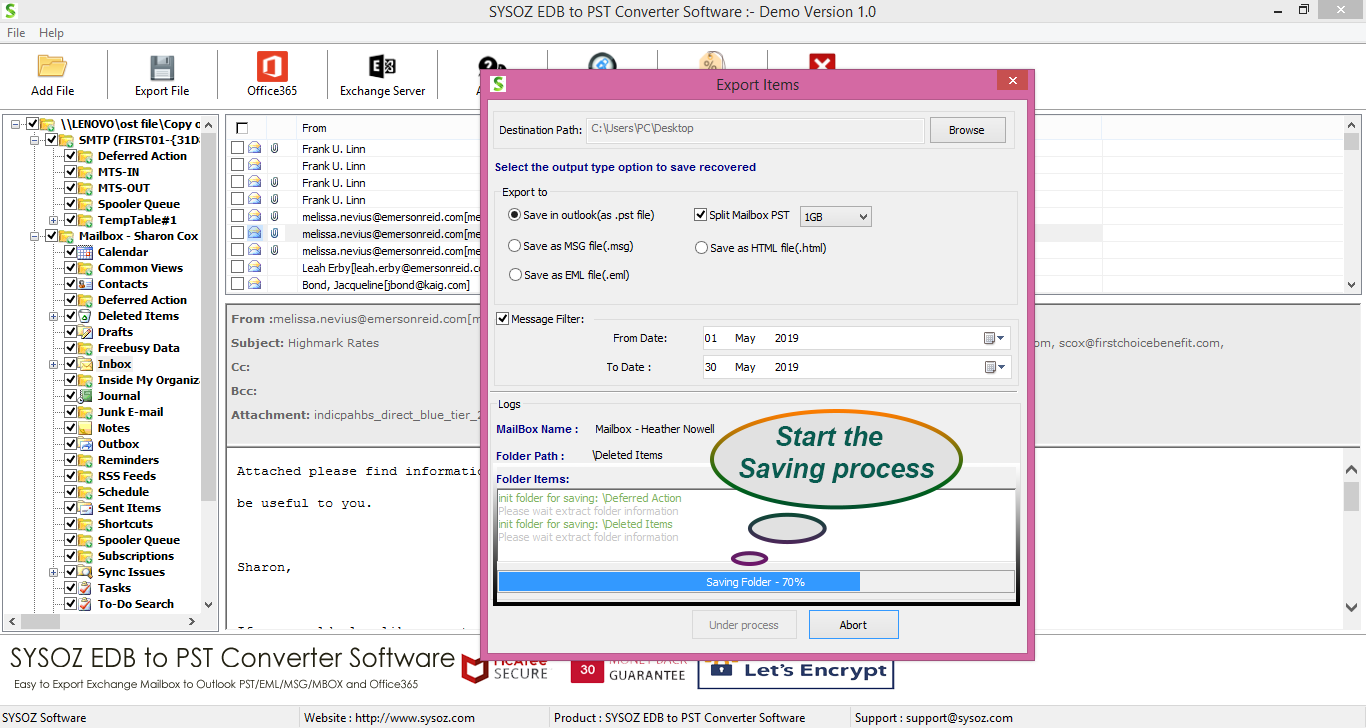The image size is (1366, 728).
Task: Click the website link http://www.sysoz.com
Action: click(415, 718)
